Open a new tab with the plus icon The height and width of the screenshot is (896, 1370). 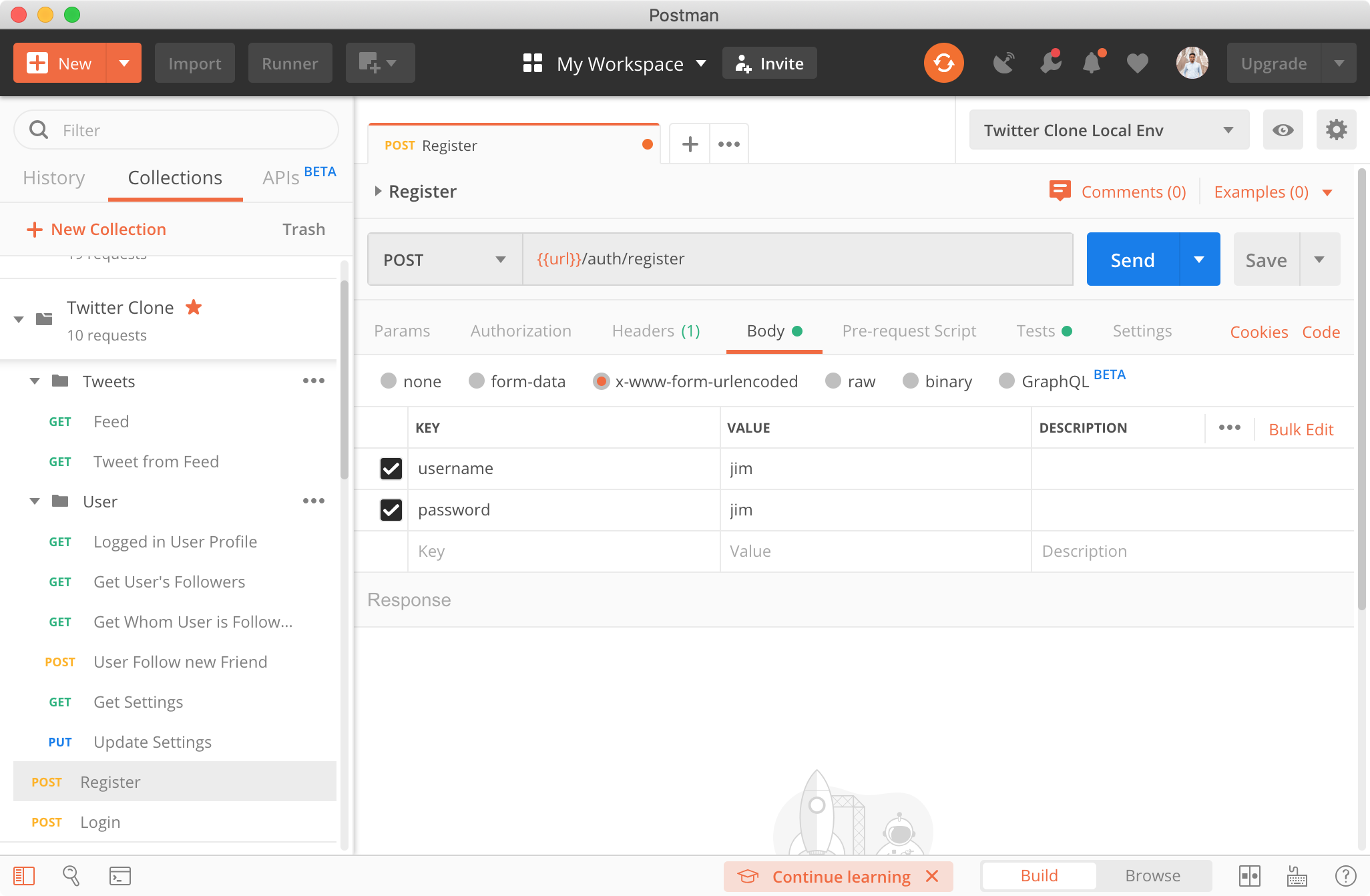[690, 144]
